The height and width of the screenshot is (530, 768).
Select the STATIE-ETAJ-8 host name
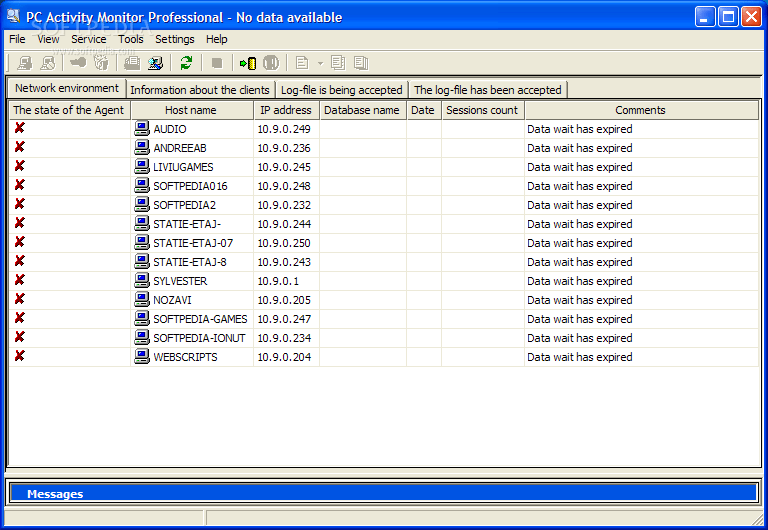pyautogui.click(x=190, y=263)
